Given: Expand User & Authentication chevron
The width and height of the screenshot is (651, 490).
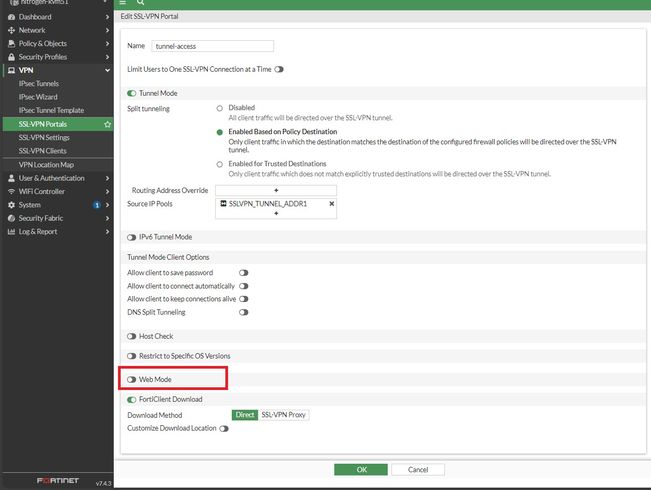Looking at the screenshot, I should (x=108, y=178).
